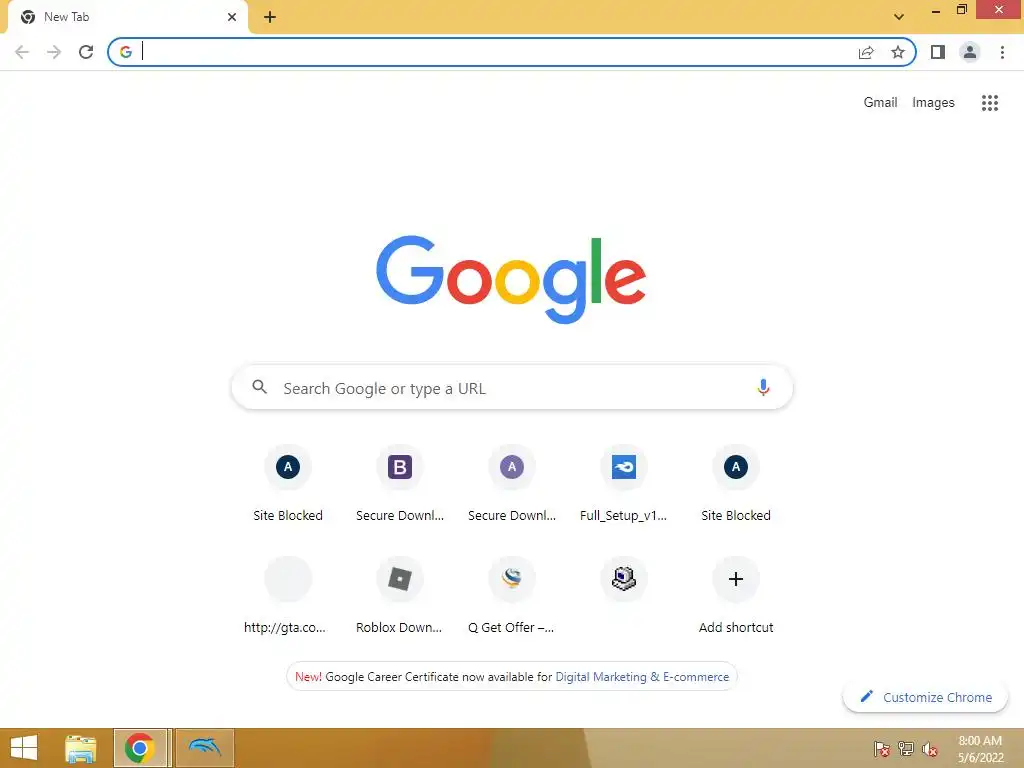Open the Google apps grid icon
1024x768 pixels.
990,103
